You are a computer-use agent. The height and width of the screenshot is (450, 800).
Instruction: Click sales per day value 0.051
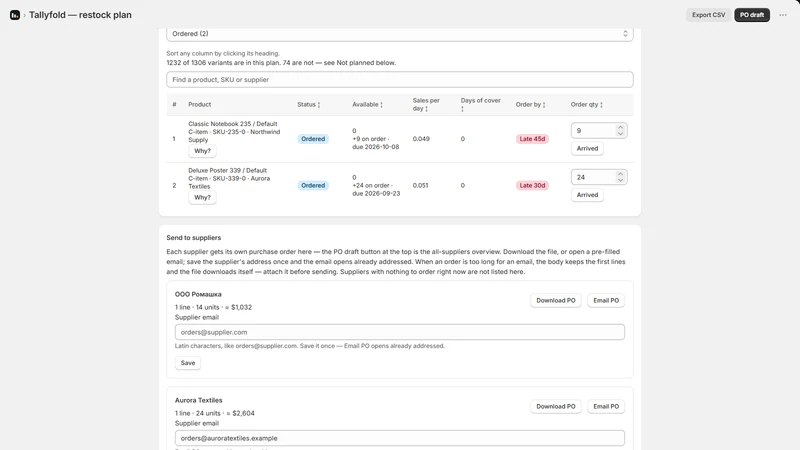tap(420, 185)
